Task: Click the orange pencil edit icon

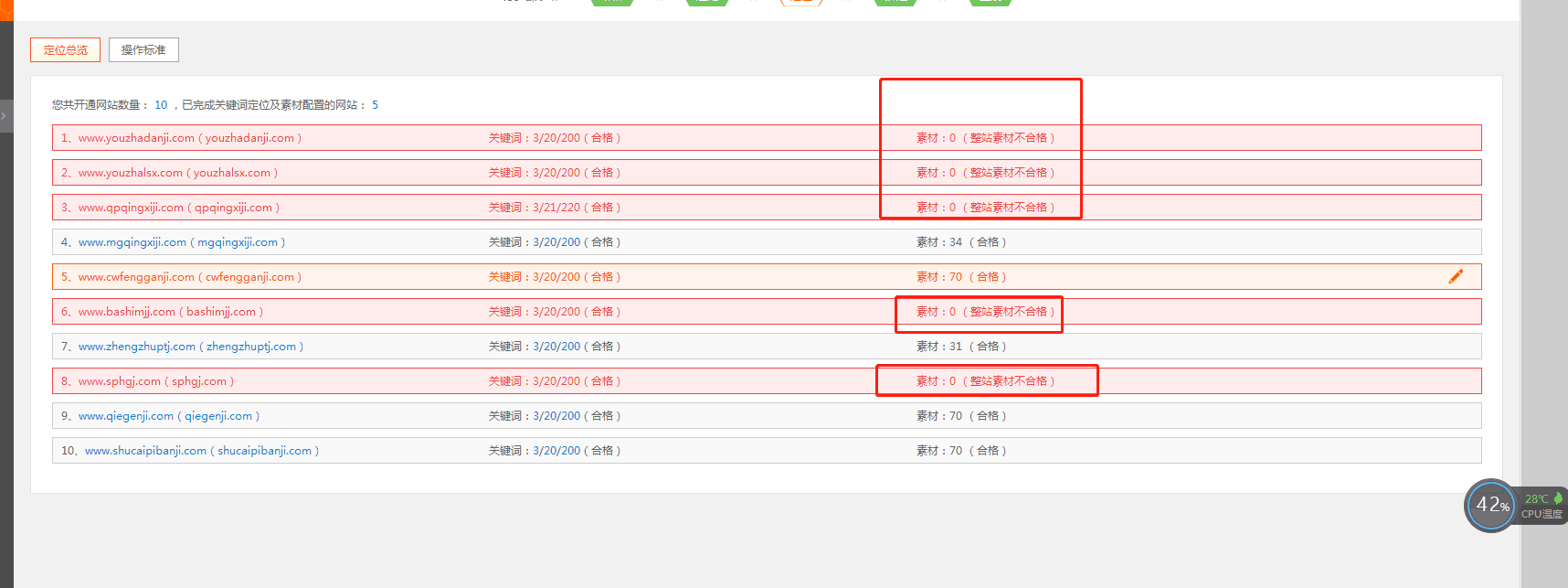Action: click(1456, 276)
